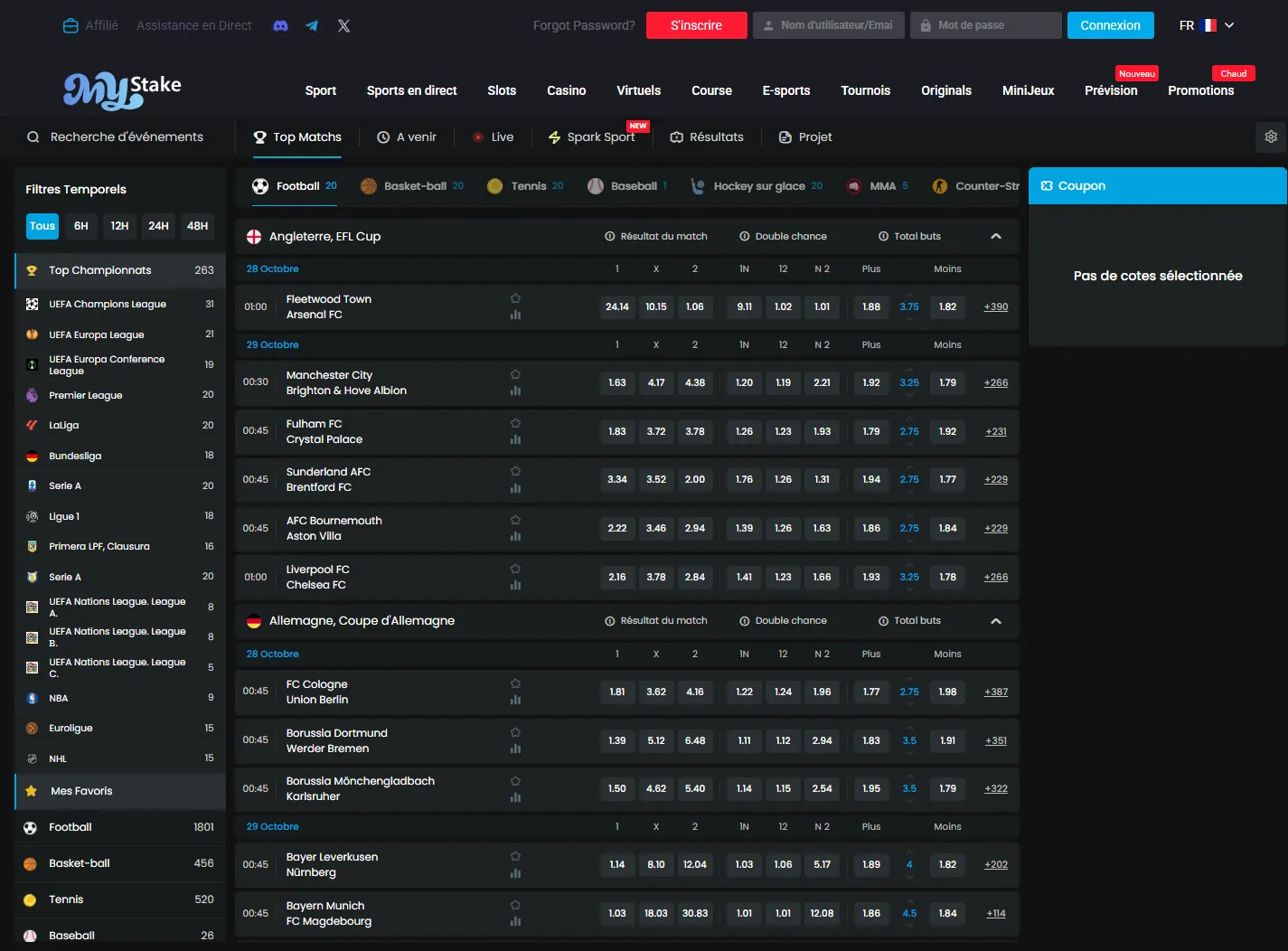The image size is (1288, 951).
Task: Select the MMA sport tab
Action: tap(877, 186)
